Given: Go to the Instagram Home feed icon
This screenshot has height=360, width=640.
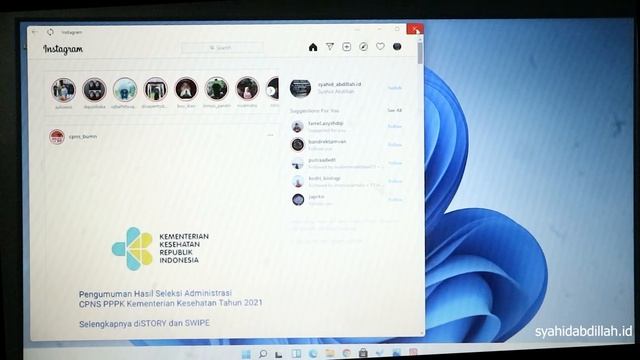Looking at the screenshot, I should tap(313, 47).
